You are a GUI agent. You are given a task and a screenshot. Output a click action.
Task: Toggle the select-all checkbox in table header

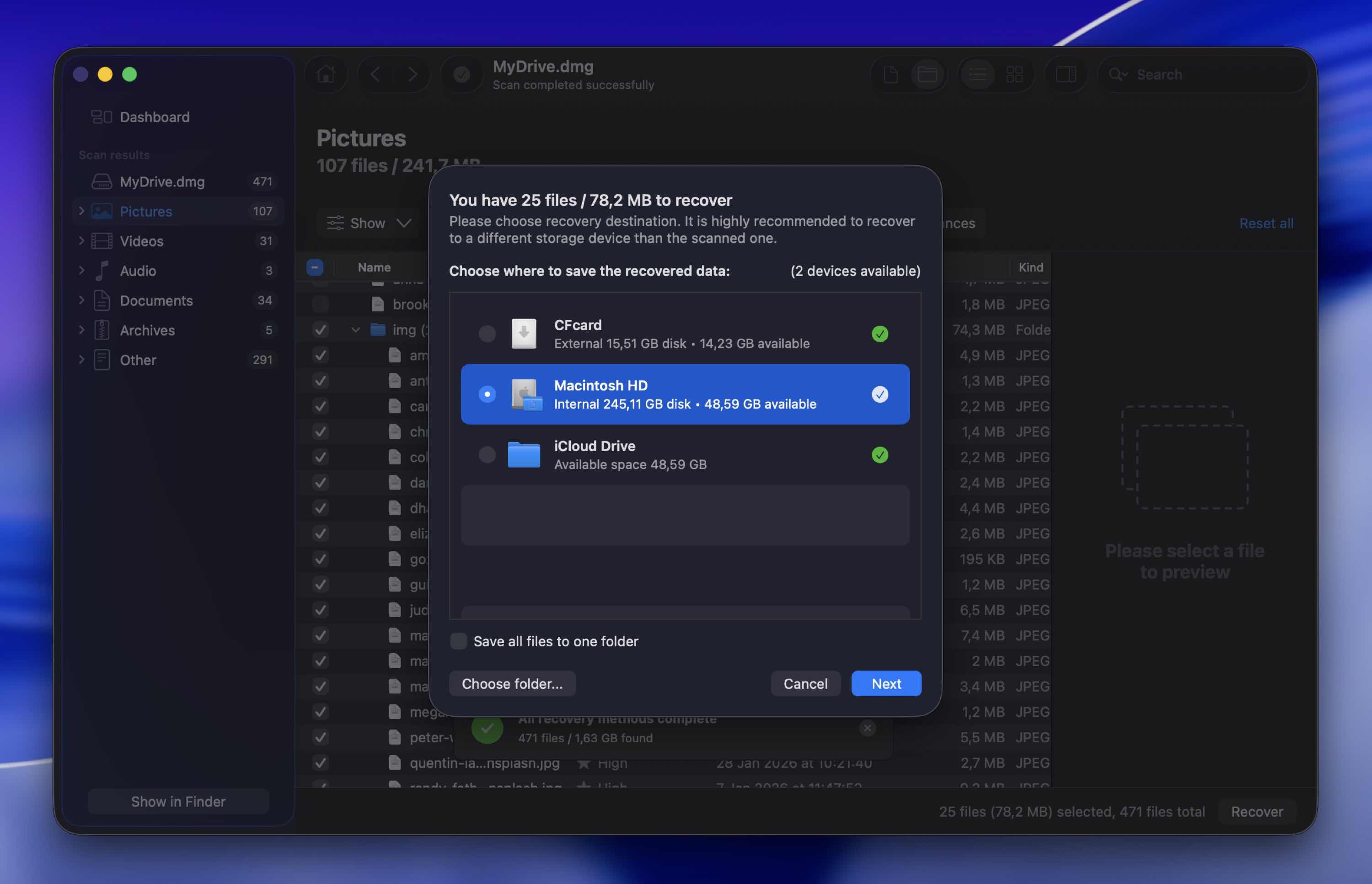(315, 267)
